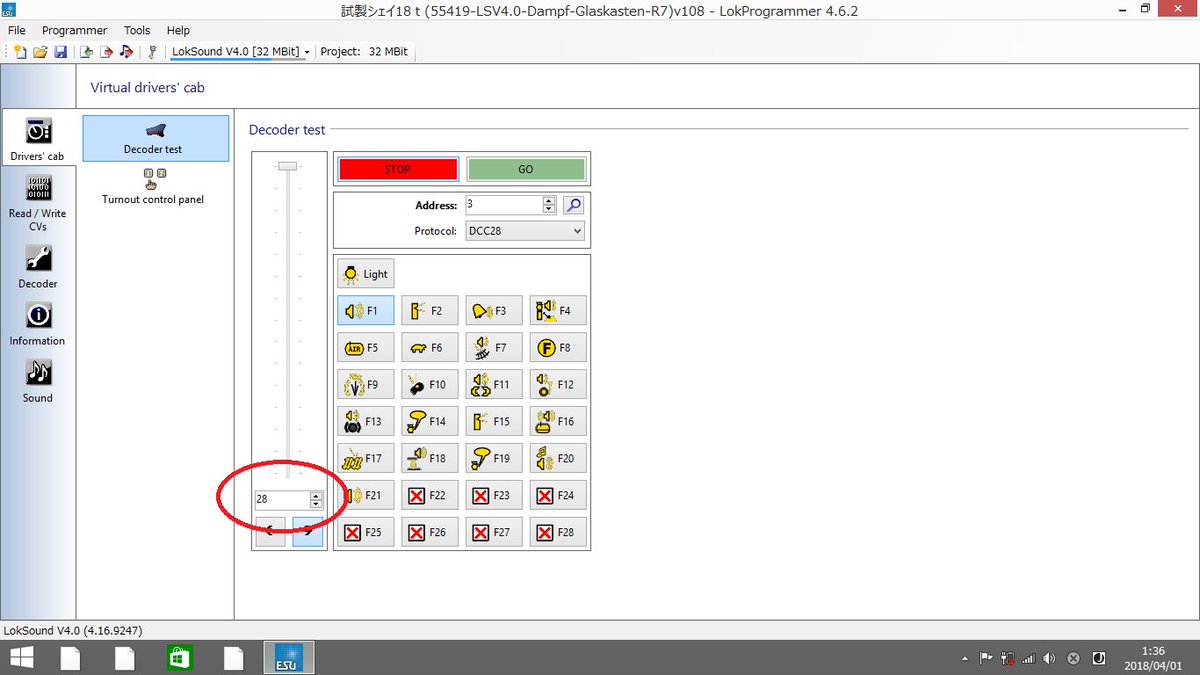Toggle function F3
The image size is (1200, 675).
click(494, 311)
